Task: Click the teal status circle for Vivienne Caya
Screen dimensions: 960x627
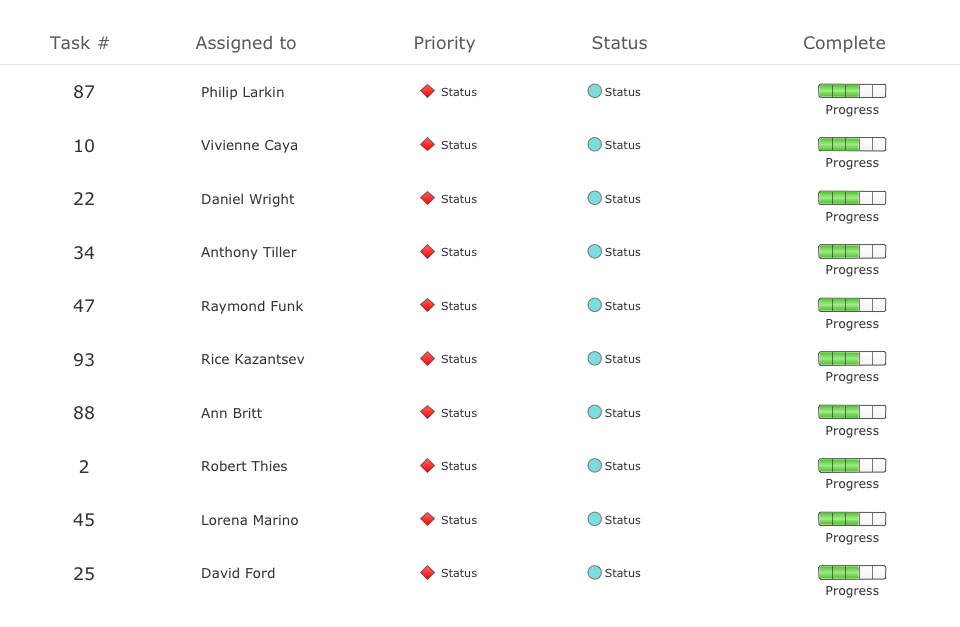Action: 595,144
